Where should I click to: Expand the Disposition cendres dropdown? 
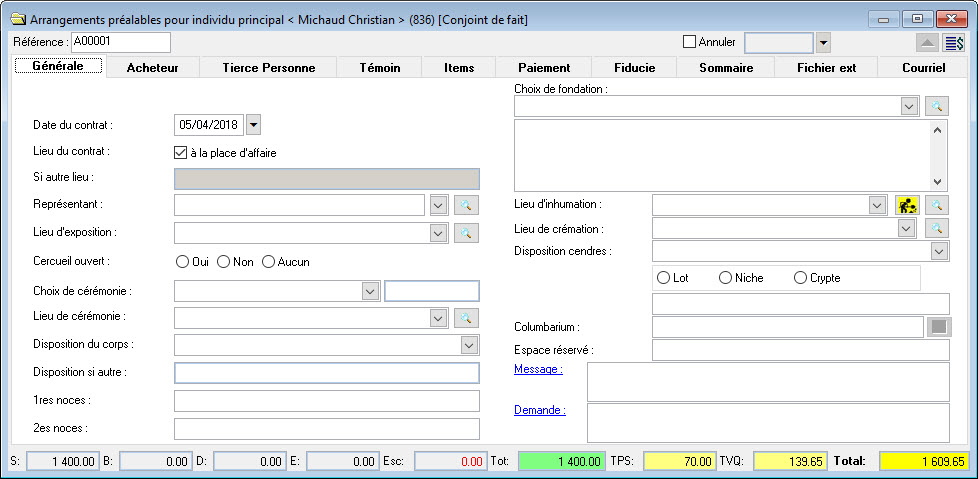click(x=938, y=251)
